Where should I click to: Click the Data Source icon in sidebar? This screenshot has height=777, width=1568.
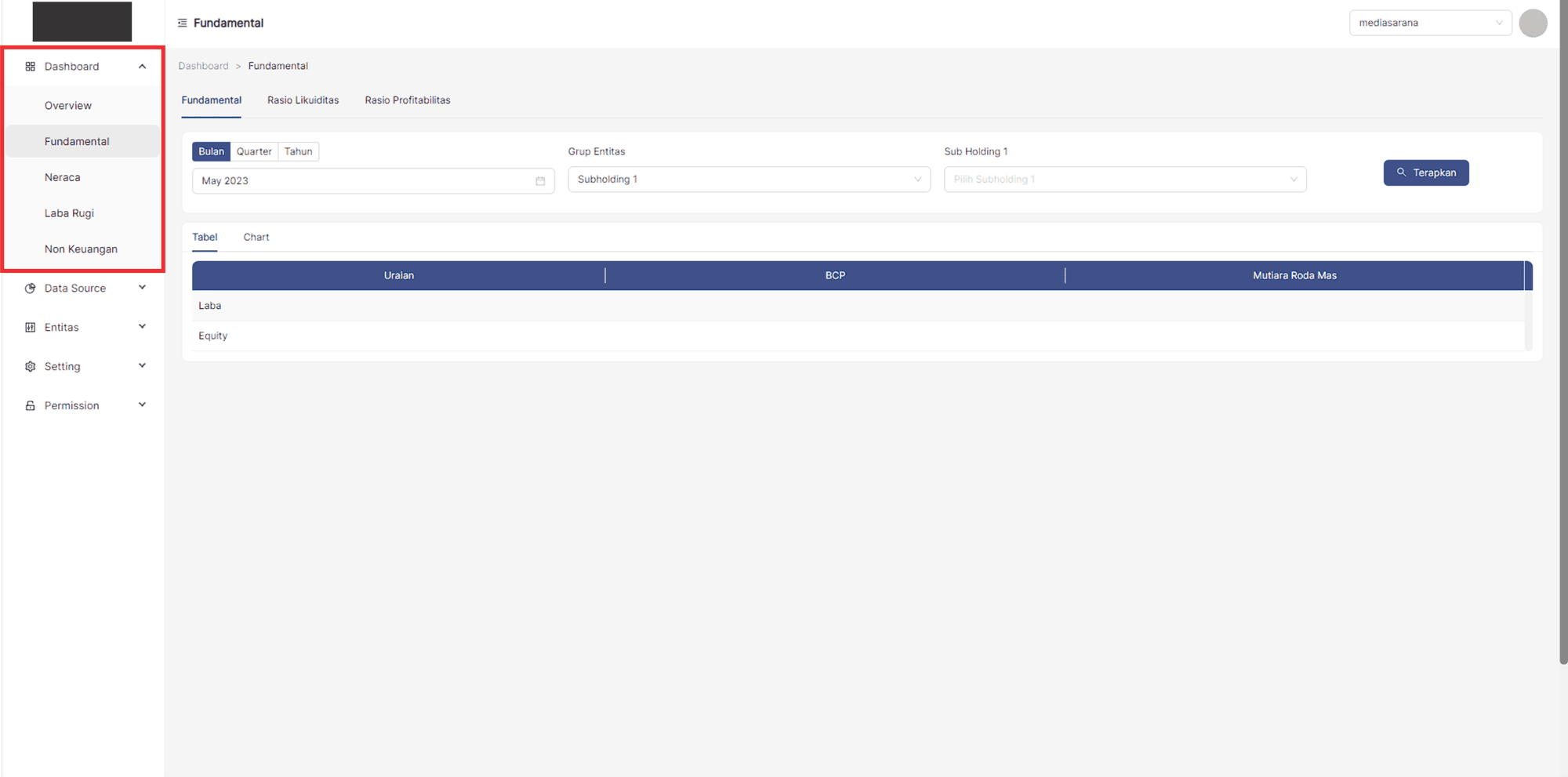[30, 288]
